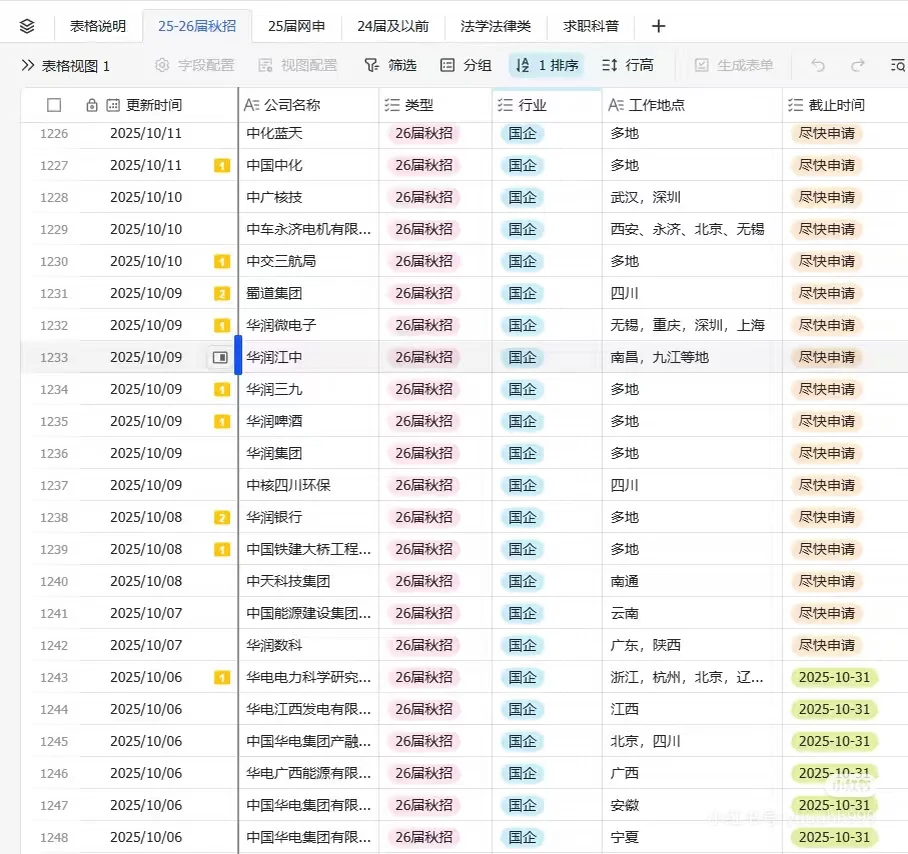908x854 pixels.
Task: Click 国企 tag in 华润数科 row
Action: (x=522, y=646)
